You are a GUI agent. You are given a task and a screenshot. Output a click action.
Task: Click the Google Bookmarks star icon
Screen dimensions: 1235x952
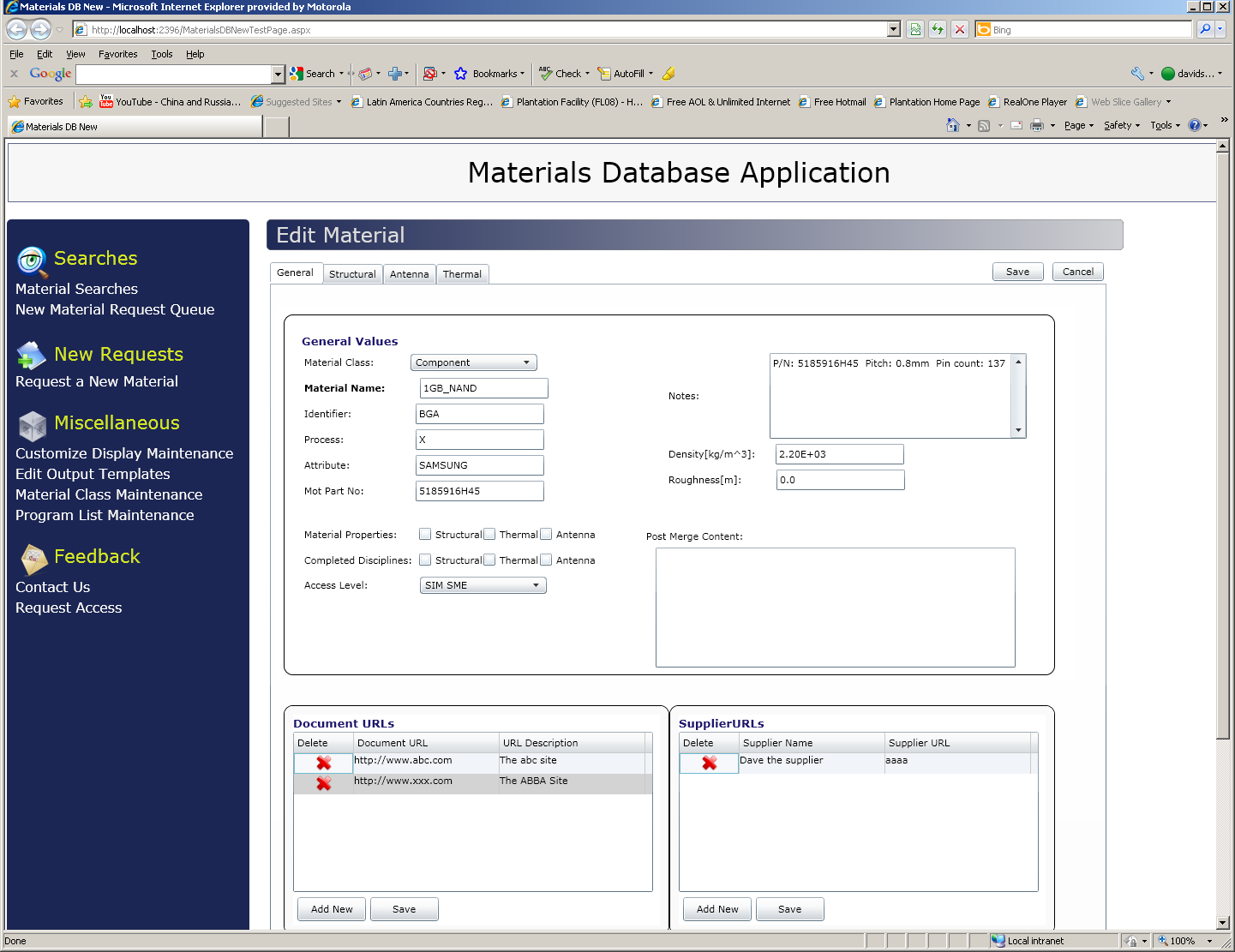[461, 74]
